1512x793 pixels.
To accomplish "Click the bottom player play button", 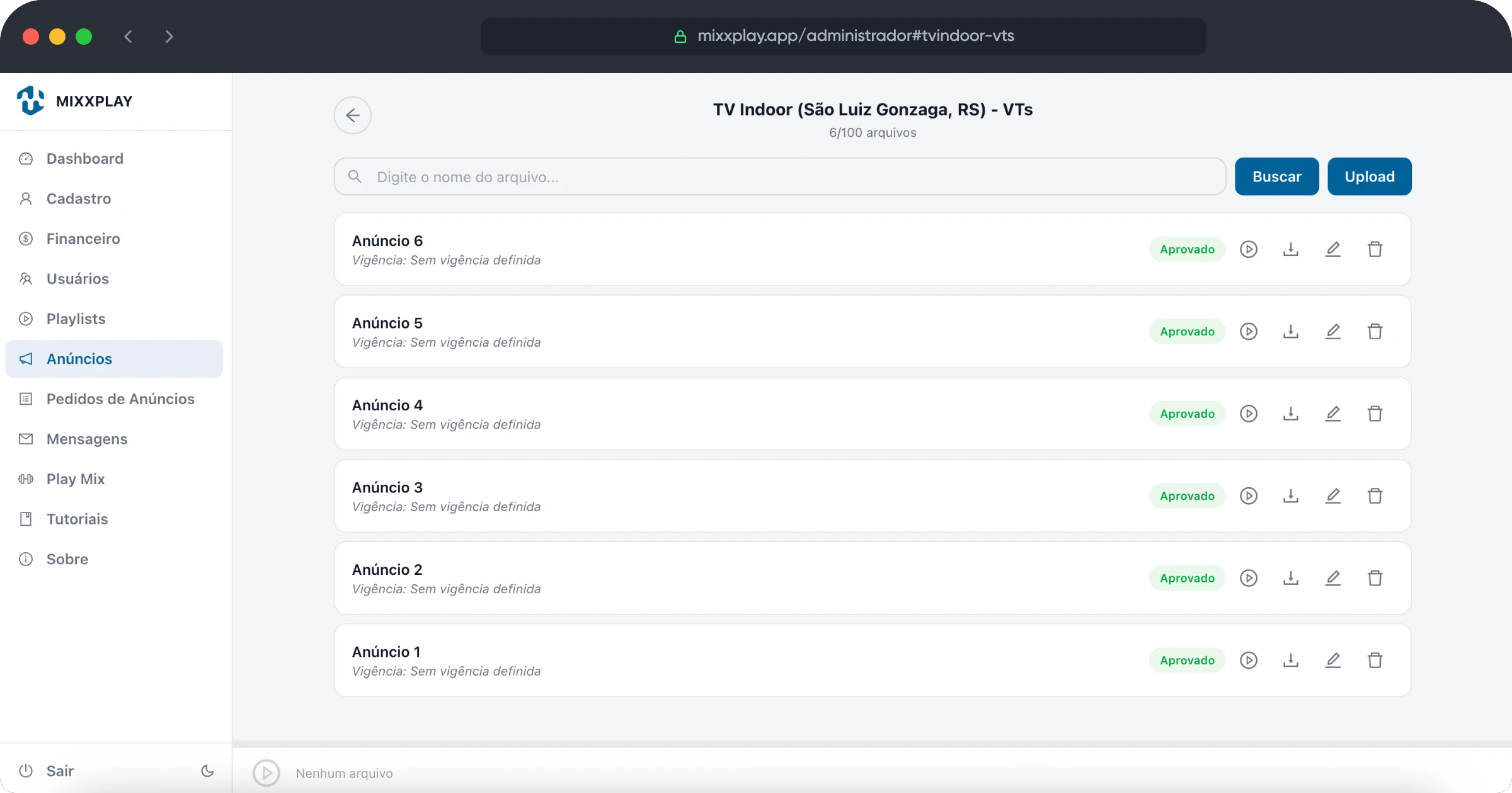I will click(x=266, y=773).
